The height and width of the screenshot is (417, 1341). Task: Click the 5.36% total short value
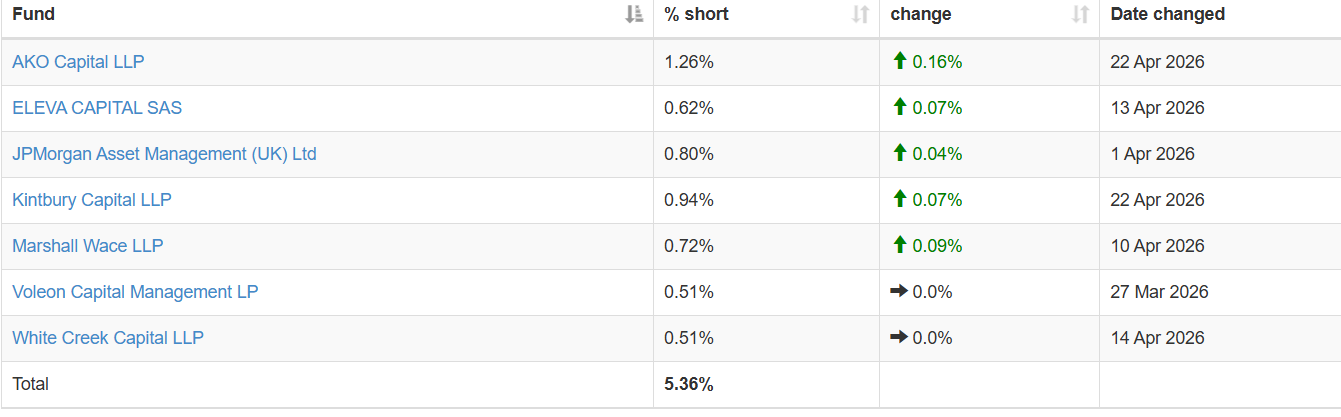tap(689, 384)
